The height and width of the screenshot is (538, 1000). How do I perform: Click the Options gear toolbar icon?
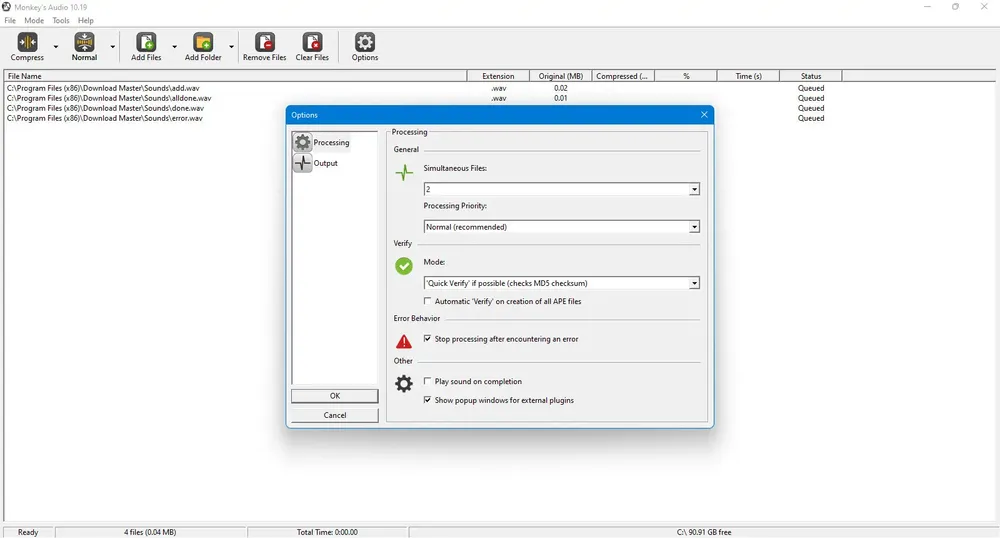point(365,42)
